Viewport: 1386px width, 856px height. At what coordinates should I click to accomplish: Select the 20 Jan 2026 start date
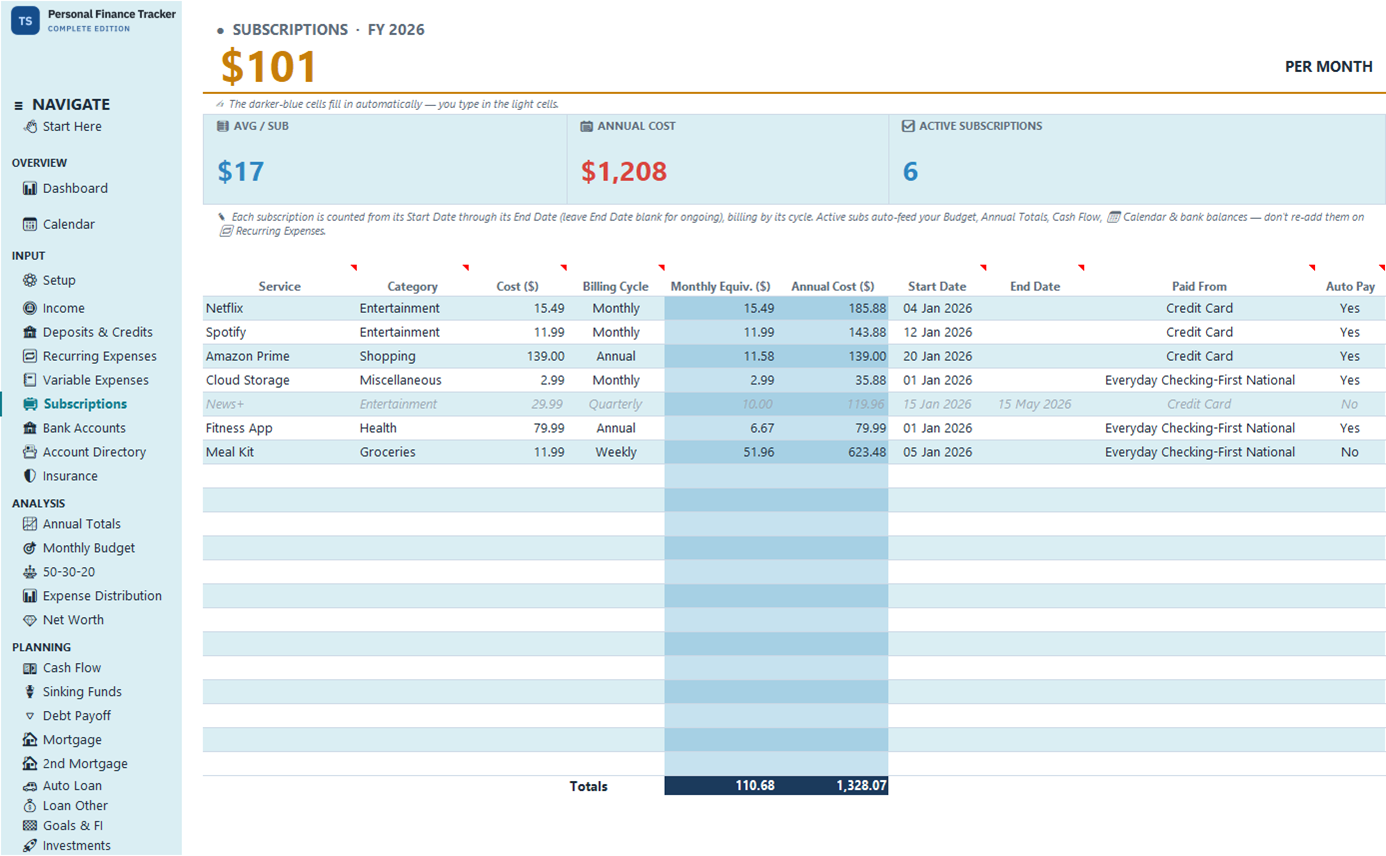pyautogui.click(x=937, y=357)
